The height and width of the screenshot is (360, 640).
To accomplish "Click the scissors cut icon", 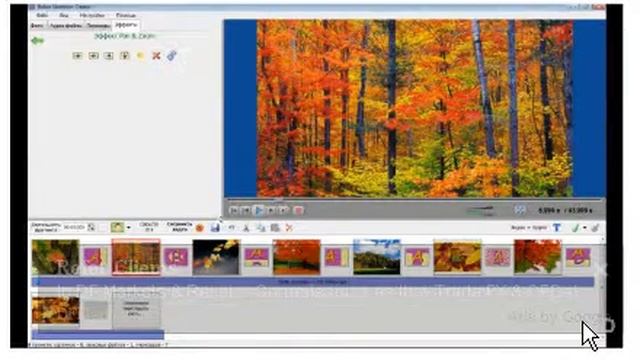I will click(x=246, y=228).
